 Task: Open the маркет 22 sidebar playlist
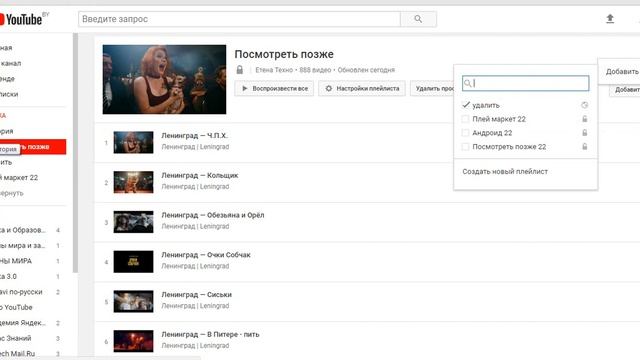pyautogui.click(x=19, y=178)
